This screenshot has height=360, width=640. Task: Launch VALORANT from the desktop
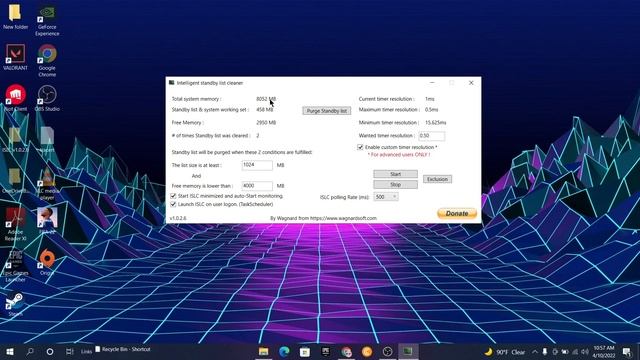tap(16, 57)
